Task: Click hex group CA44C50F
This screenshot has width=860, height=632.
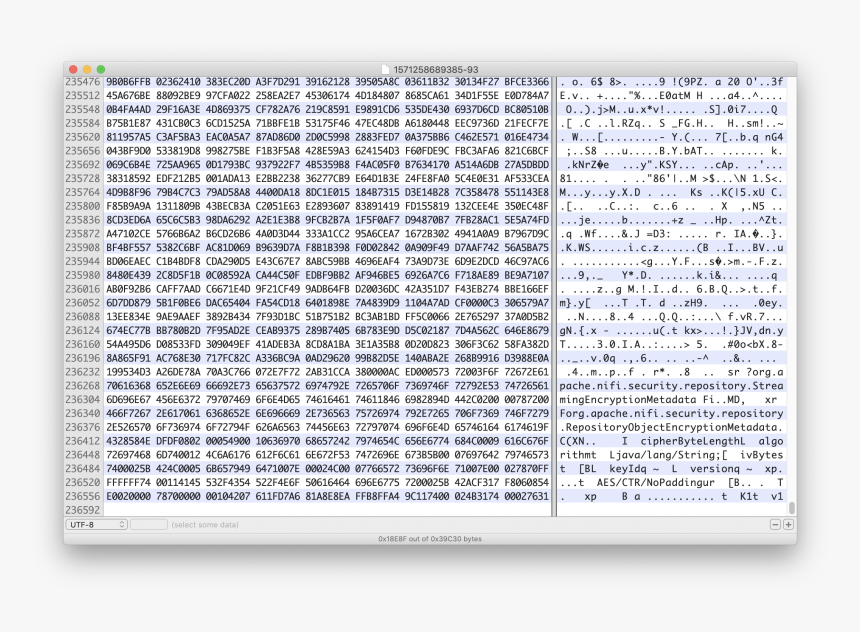Action: click(x=278, y=275)
